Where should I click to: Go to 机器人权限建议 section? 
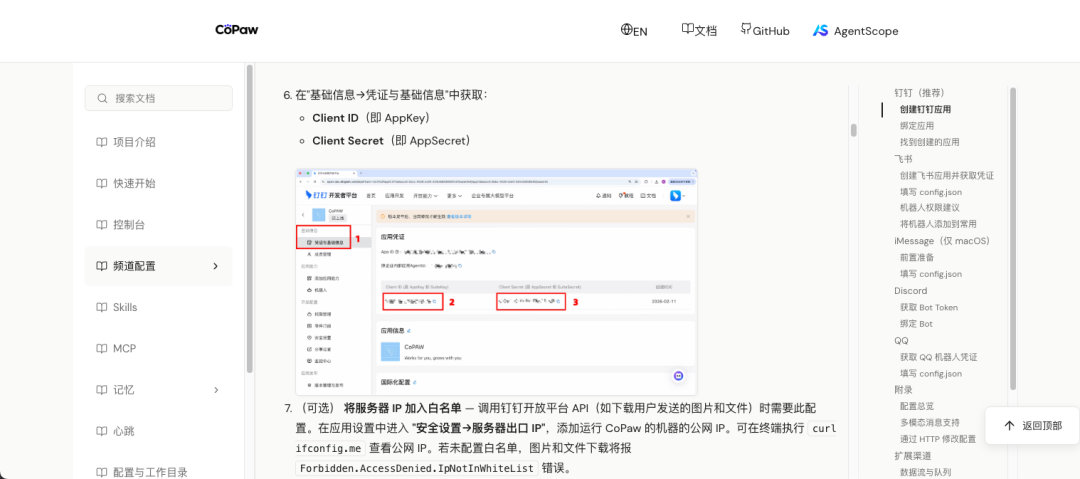pyautogui.click(x=929, y=207)
